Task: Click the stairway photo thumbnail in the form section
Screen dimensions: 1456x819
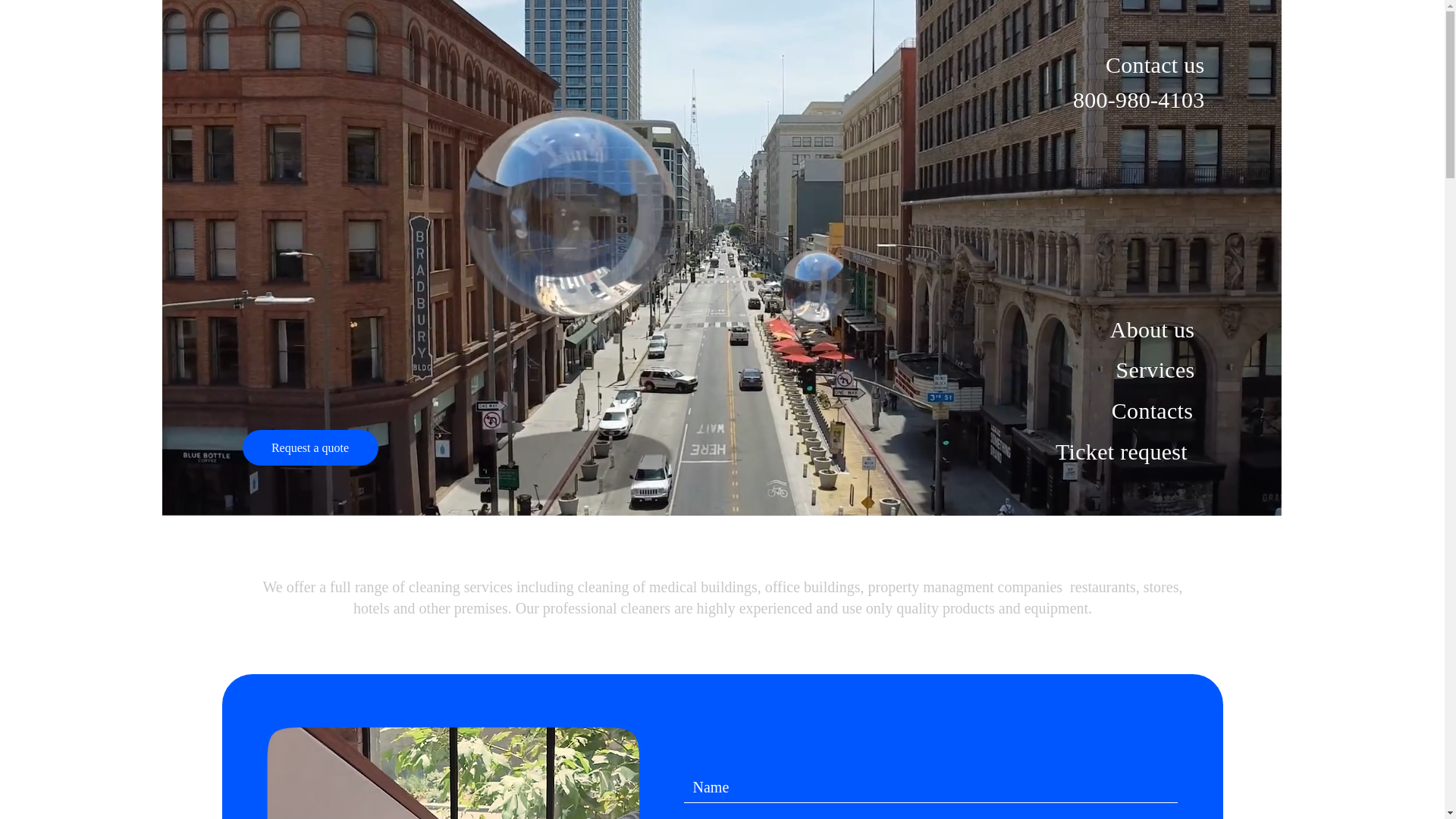Action: point(453,773)
